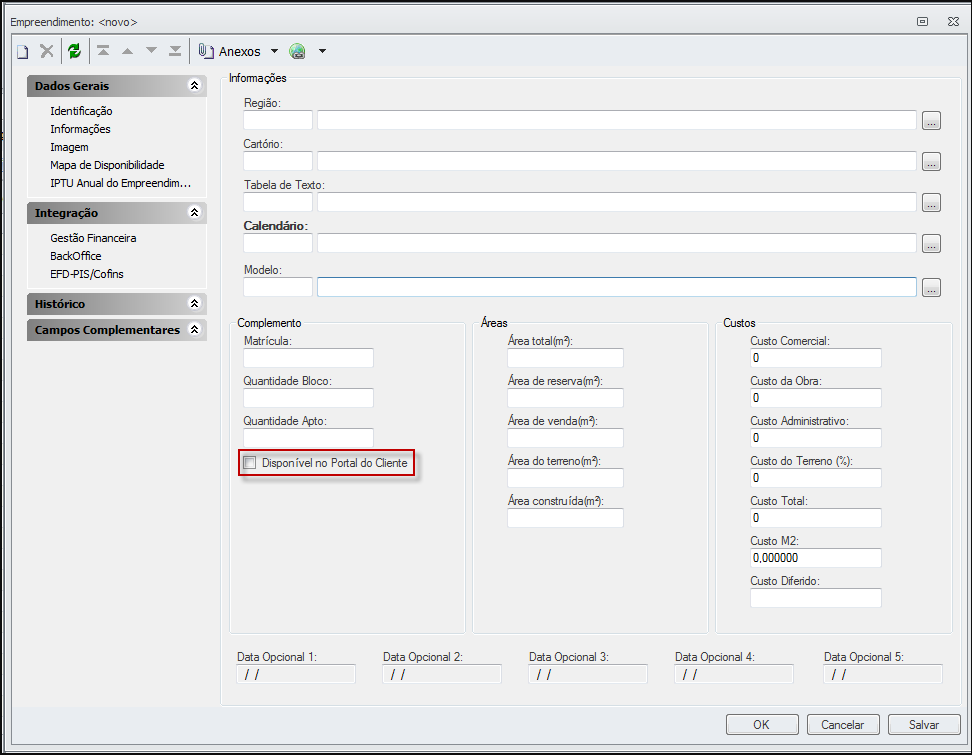Screen dimensions: 972x755
Task: Go to previous record up arrow
Action: coord(127,51)
